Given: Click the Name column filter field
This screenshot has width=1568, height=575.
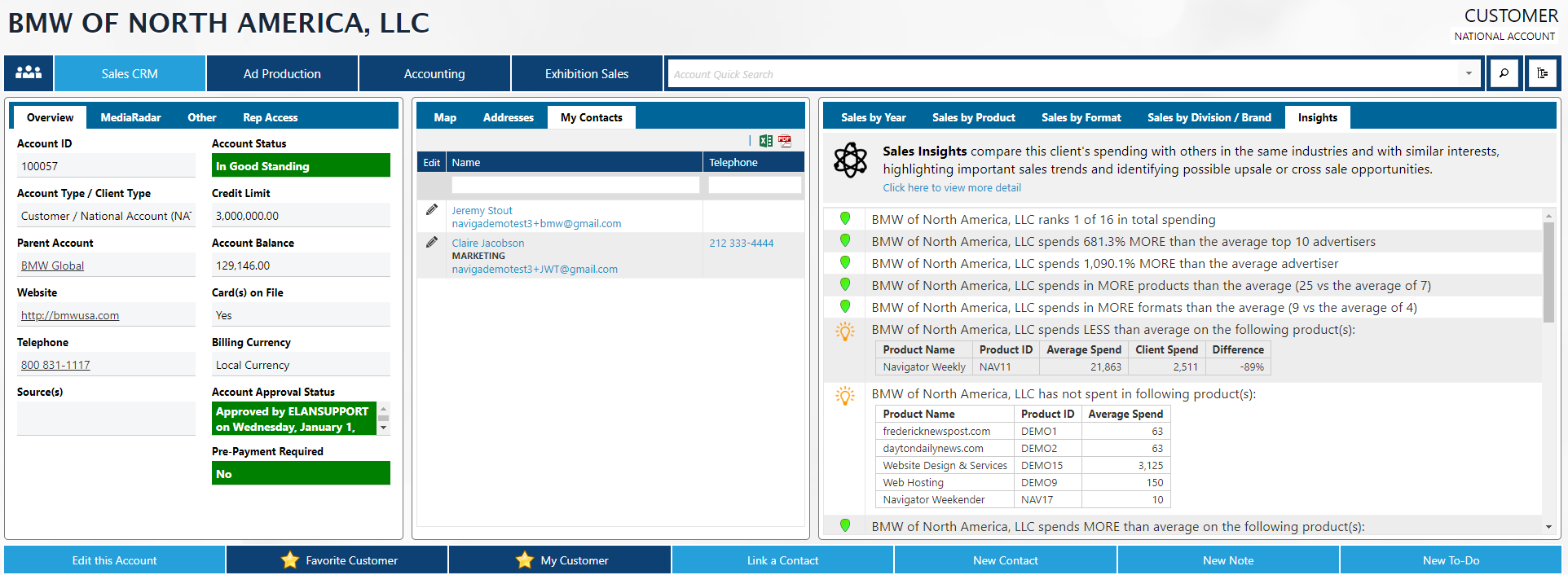Looking at the screenshot, I should pos(575,186).
